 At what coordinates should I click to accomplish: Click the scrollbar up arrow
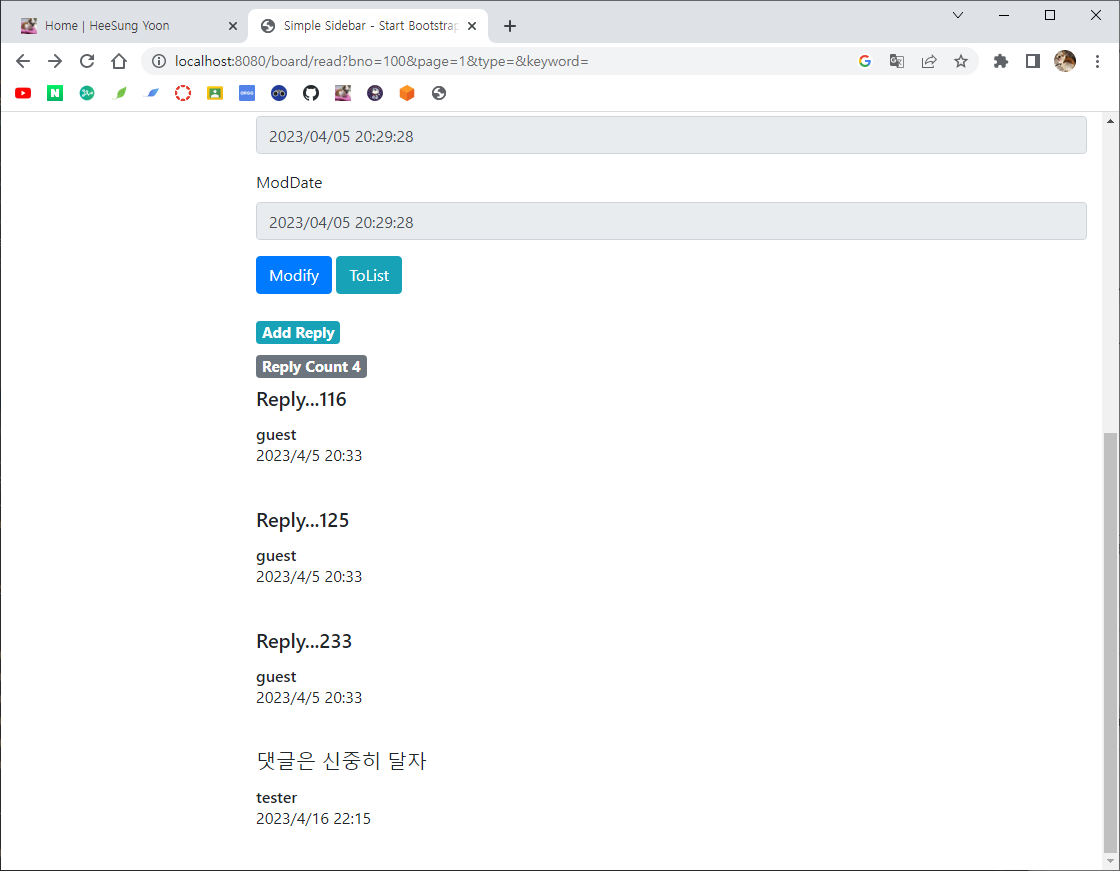coord(1110,121)
